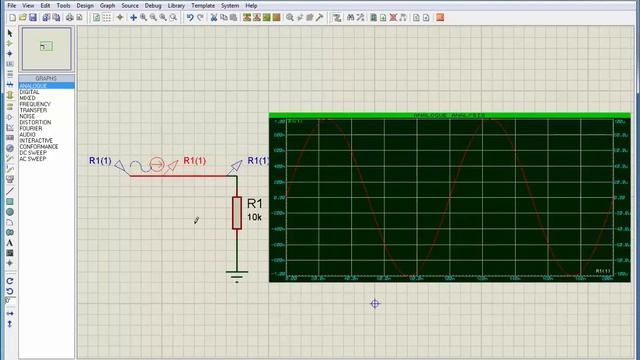Click the New Design toolbar icon

(x=12, y=18)
